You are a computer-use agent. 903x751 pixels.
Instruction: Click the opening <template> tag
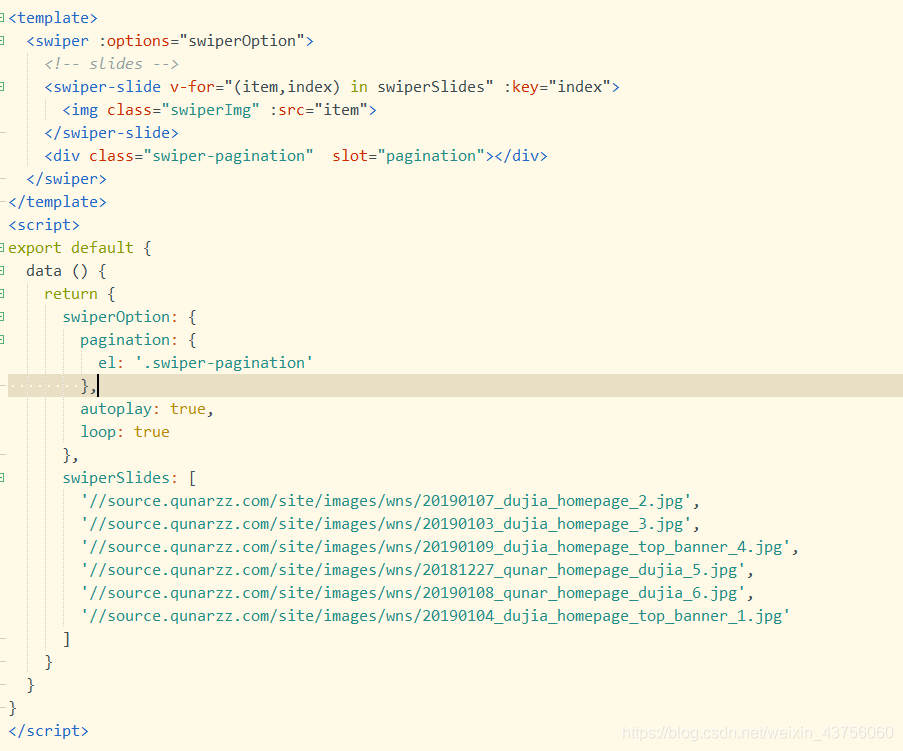pos(53,18)
